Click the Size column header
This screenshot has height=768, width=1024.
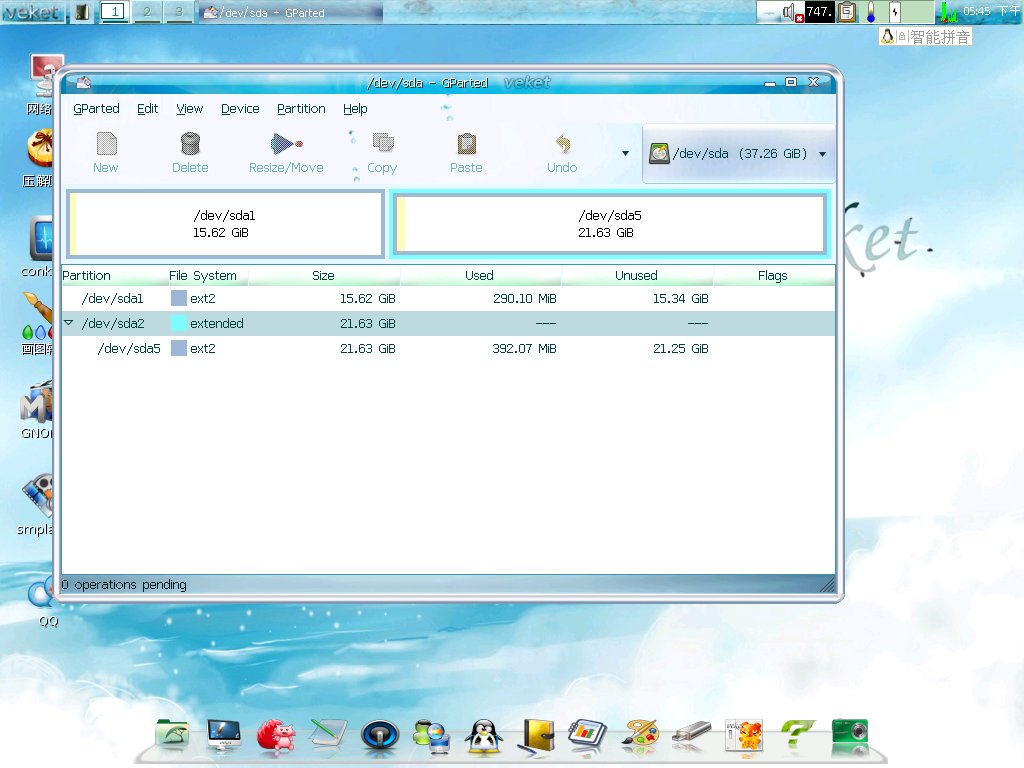point(323,276)
